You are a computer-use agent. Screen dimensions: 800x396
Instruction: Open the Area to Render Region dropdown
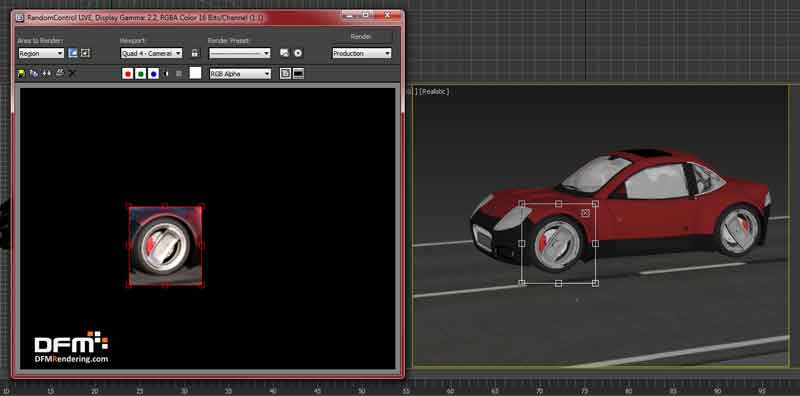(41, 53)
